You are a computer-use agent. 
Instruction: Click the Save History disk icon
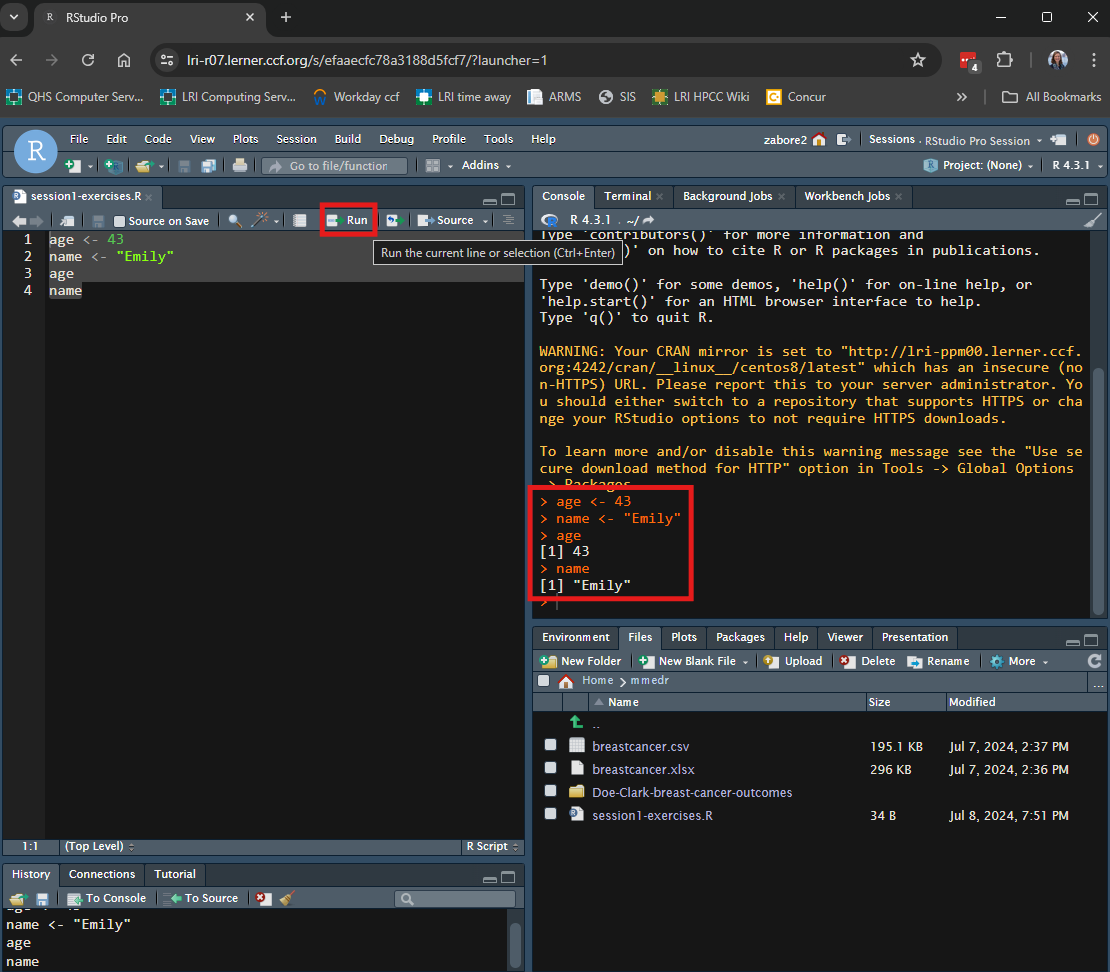[x=42, y=899]
